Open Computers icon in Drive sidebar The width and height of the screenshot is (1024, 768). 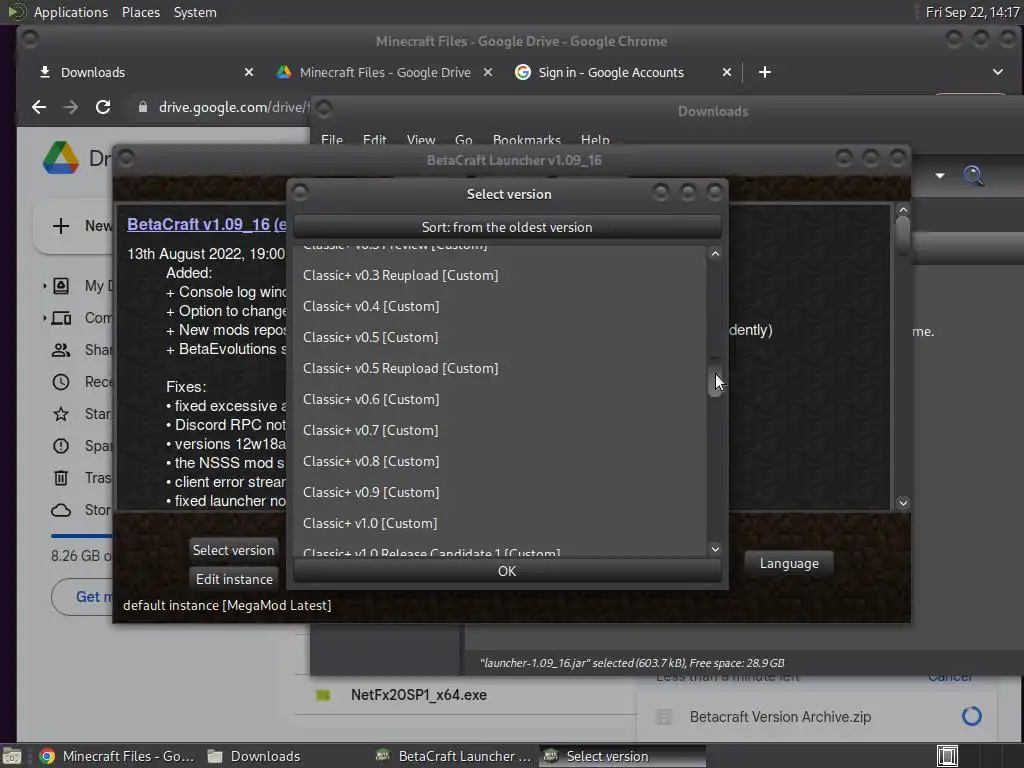tap(61, 318)
